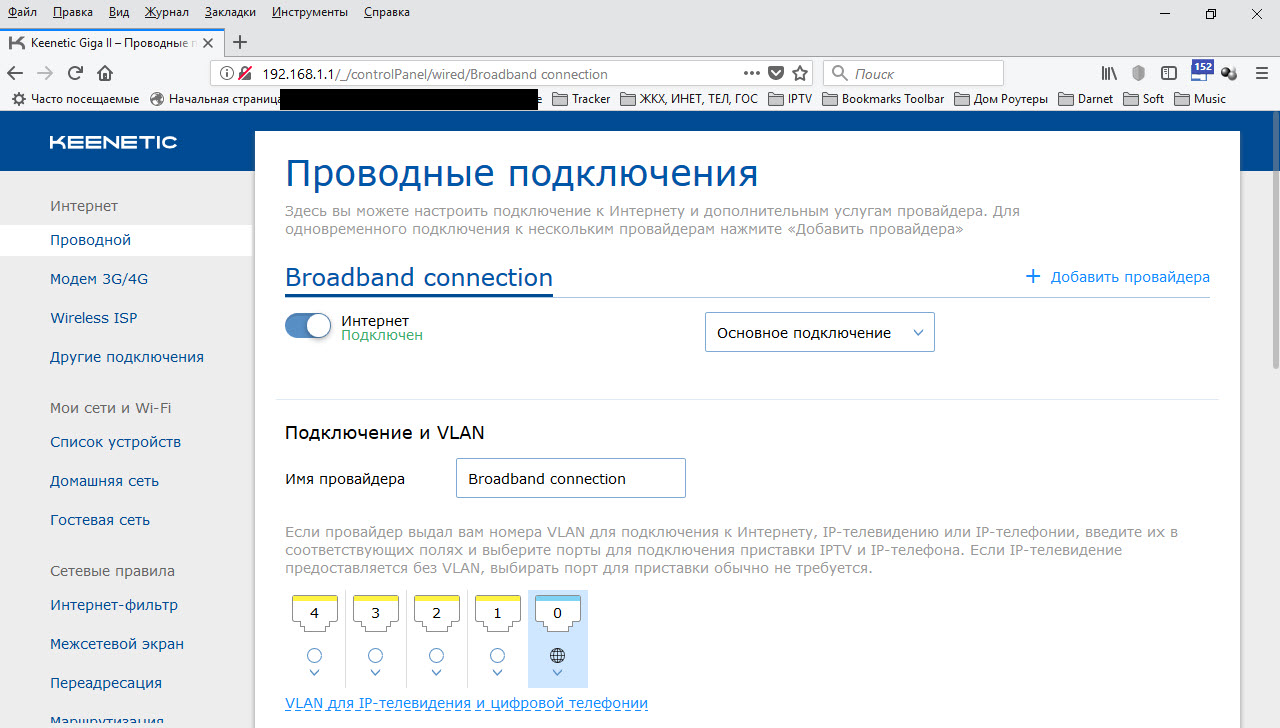Image resolution: width=1280 pixels, height=728 pixels.
Task: Bookmark this page with the star icon
Action: click(x=800, y=73)
